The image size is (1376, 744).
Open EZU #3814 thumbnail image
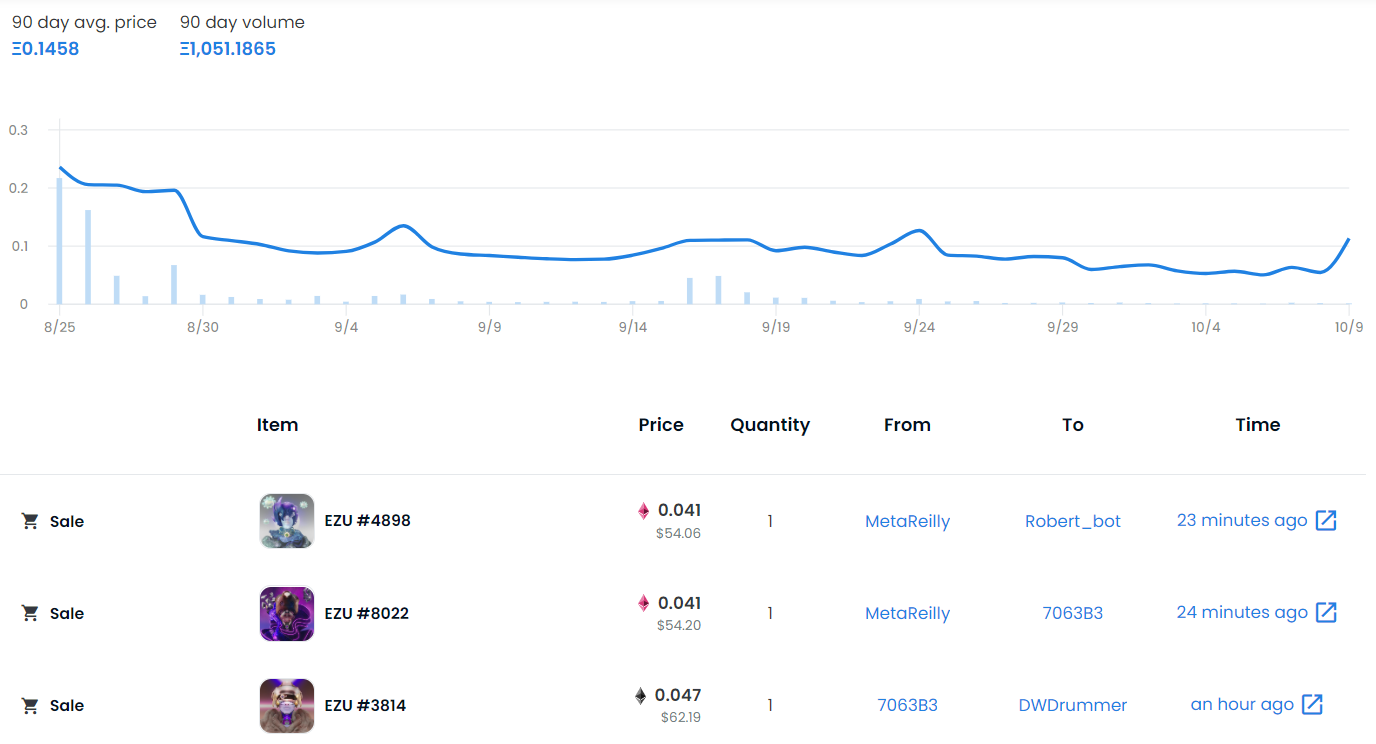click(287, 705)
